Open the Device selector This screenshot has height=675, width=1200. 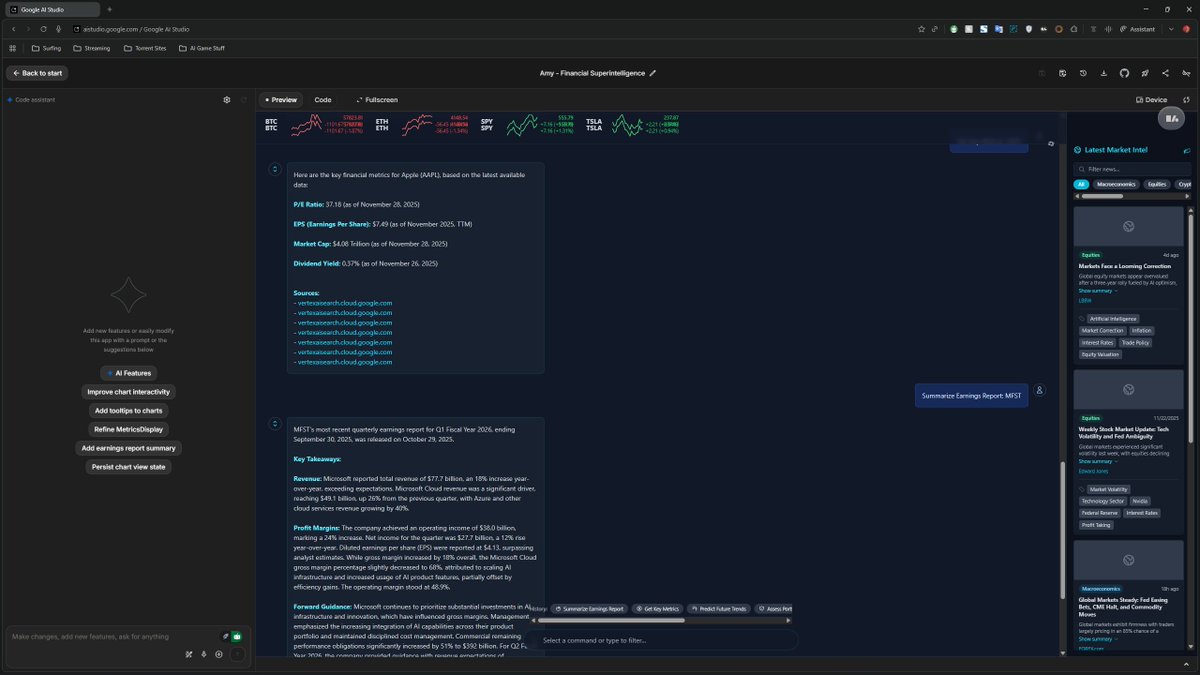pos(1152,100)
